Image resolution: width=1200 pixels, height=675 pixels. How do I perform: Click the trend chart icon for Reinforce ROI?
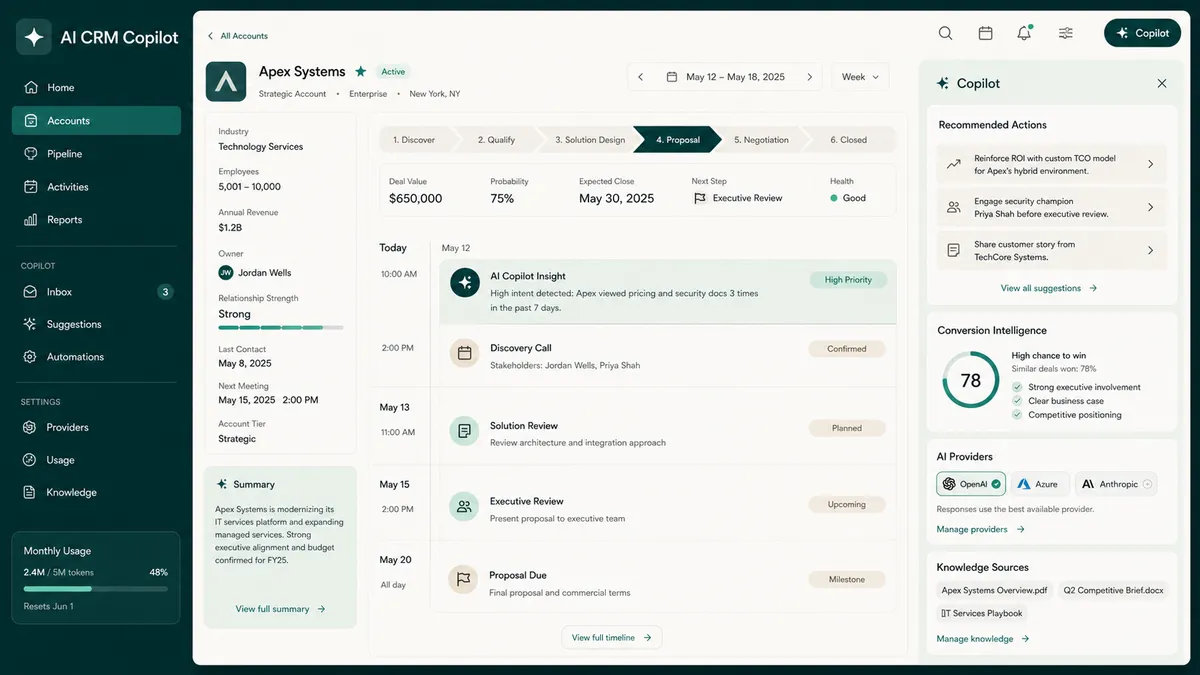tap(954, 164)
